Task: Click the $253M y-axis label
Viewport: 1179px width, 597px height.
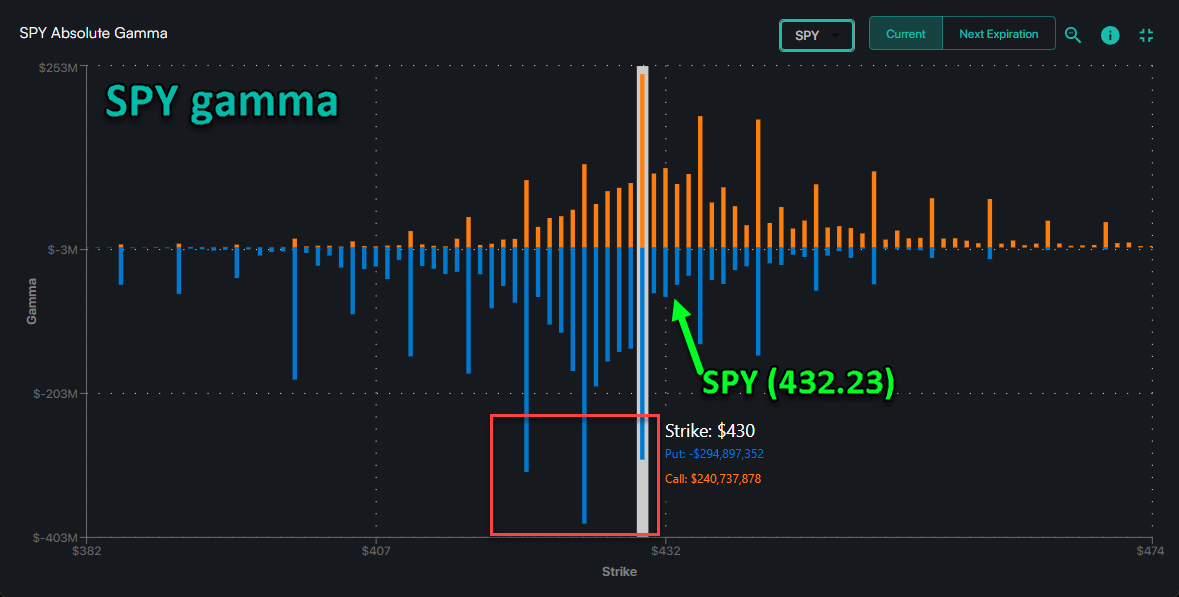Action: 59,67
